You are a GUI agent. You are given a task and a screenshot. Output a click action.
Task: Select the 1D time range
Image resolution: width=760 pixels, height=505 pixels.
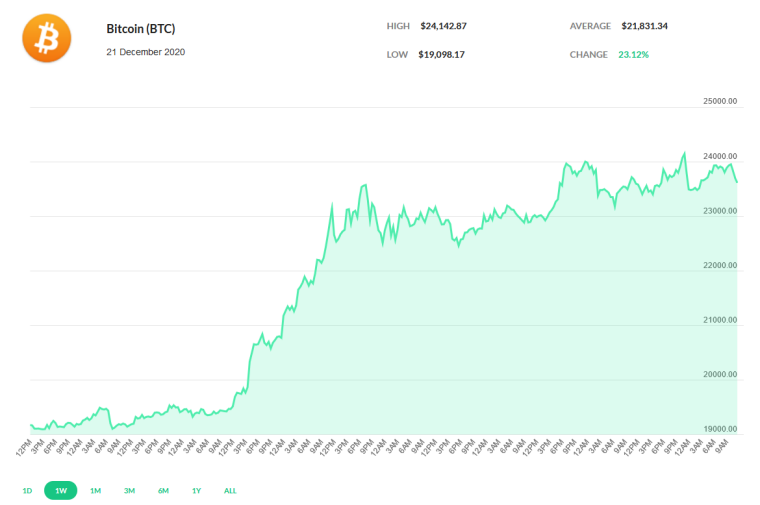pyautogui.click(x=27, y=490)
